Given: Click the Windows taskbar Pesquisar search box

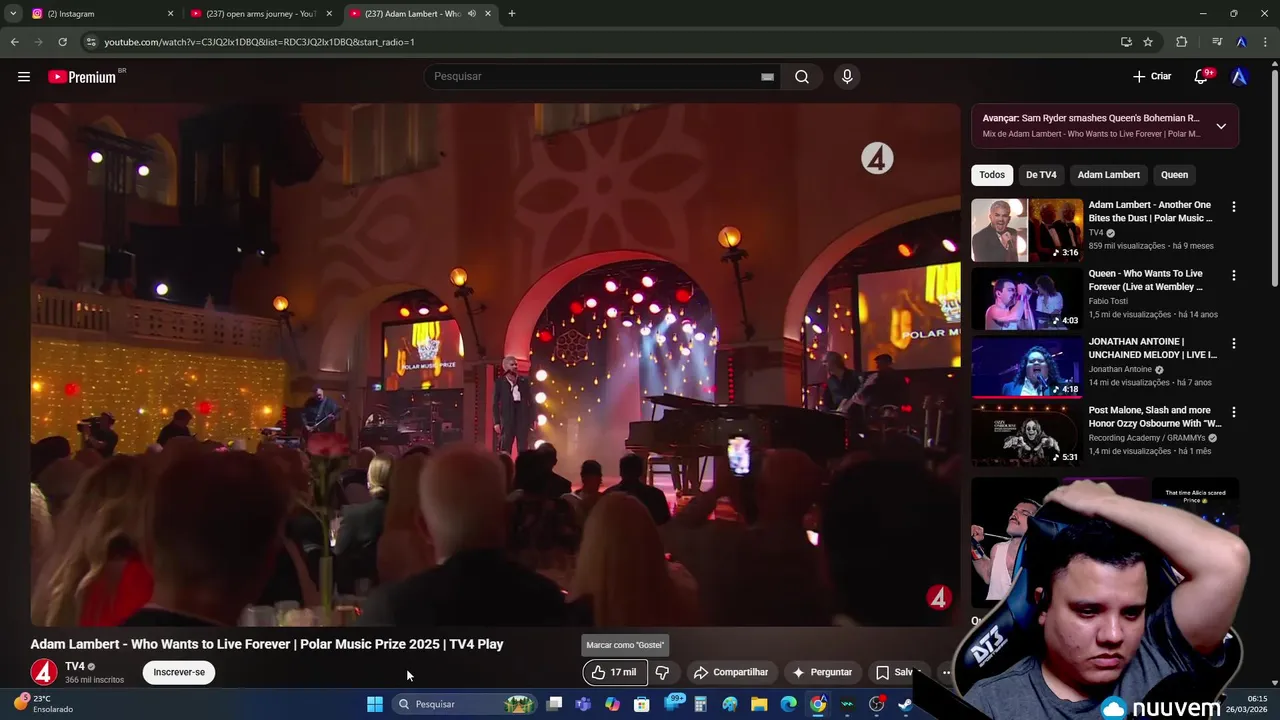Looking at the screenshot, I should 464,704.
